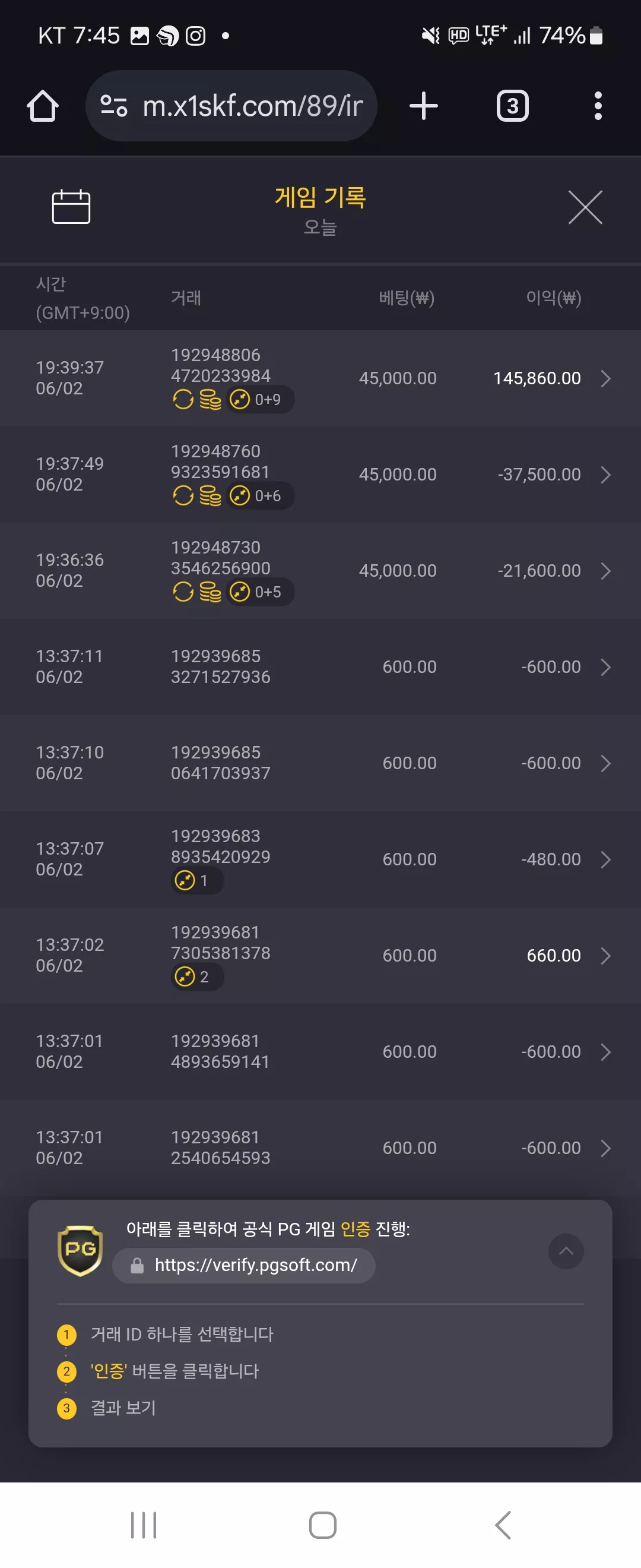Click the PG shield logo
The image size is (641, 1568).
point(80,1250)
